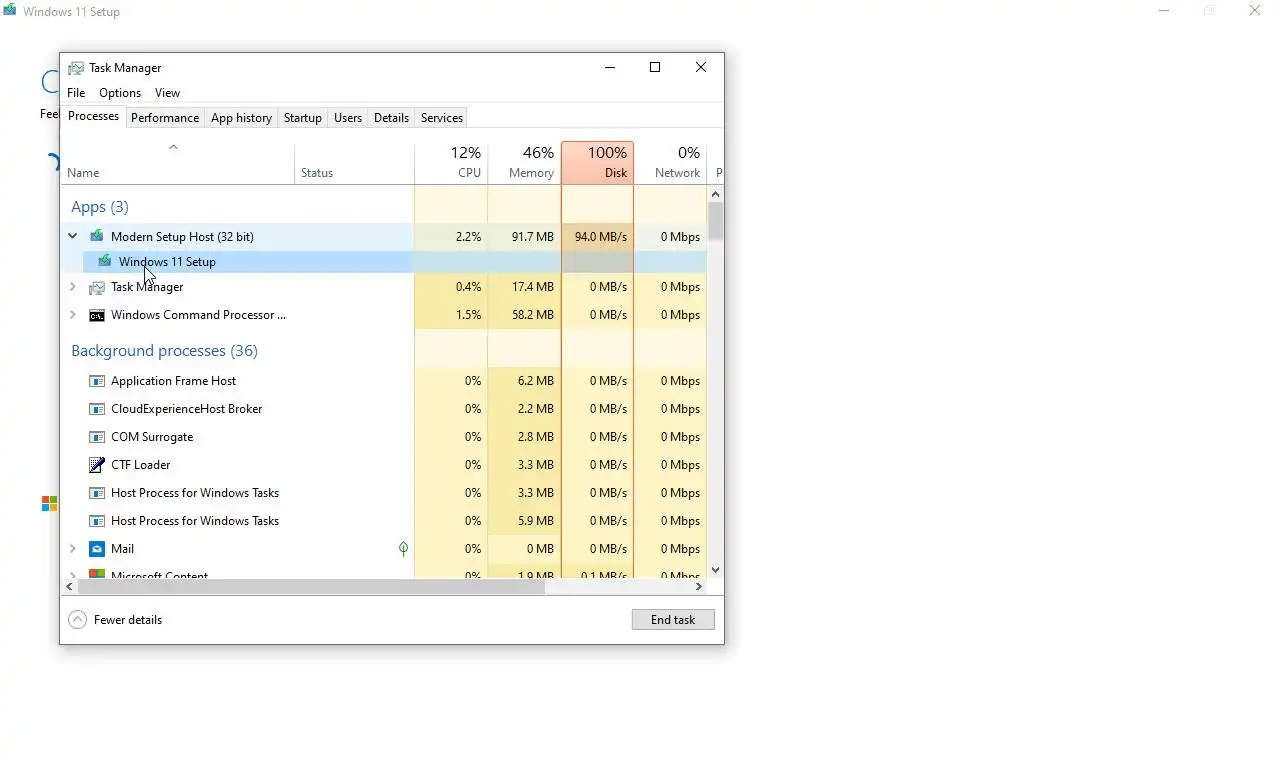This screenshot has width=1280, height=768.
Task: Collapse the Modern Setup Host group
Action: click(73, 237)
